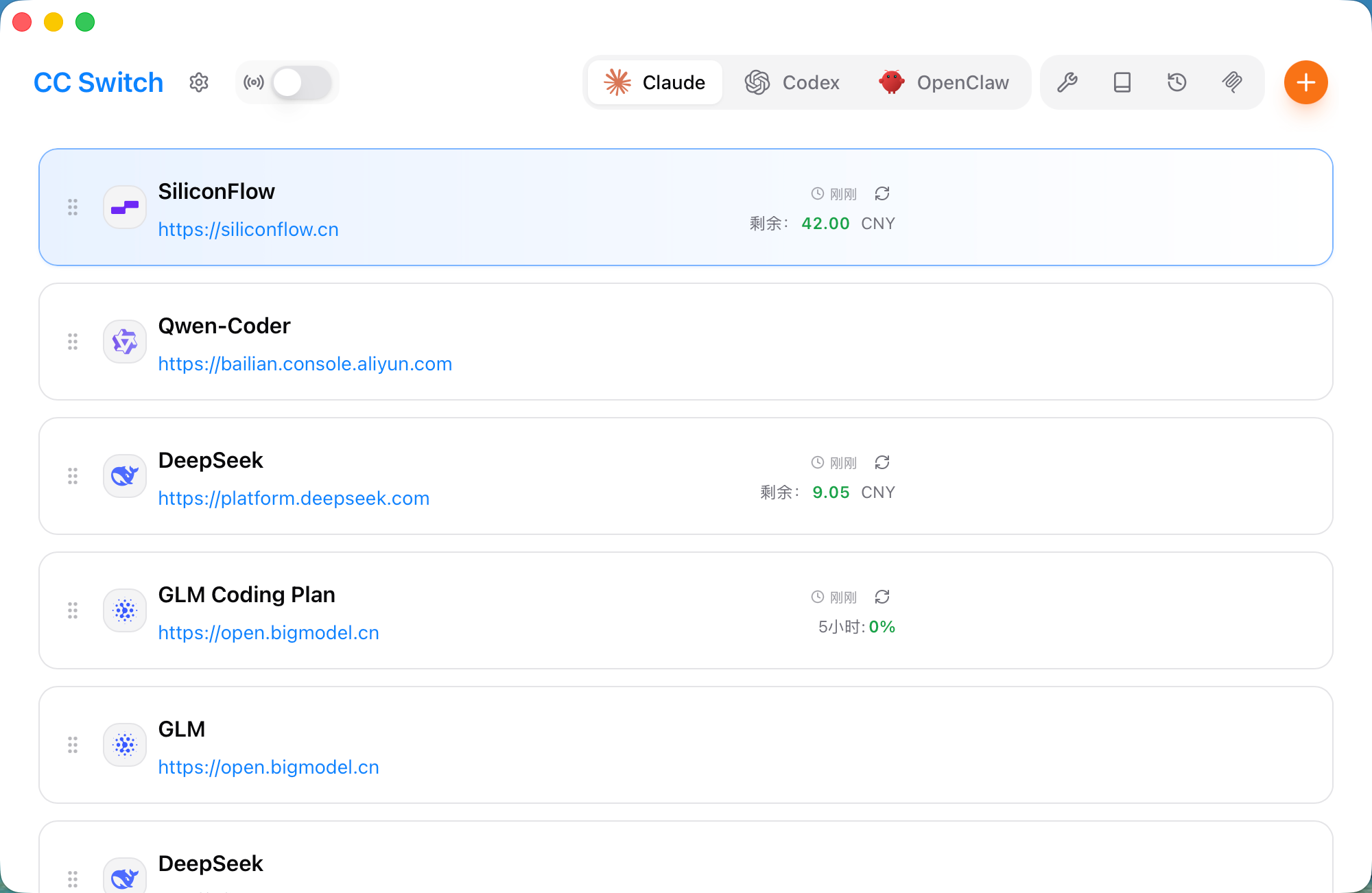Open settings via the gear icon

tap(199, 82)
